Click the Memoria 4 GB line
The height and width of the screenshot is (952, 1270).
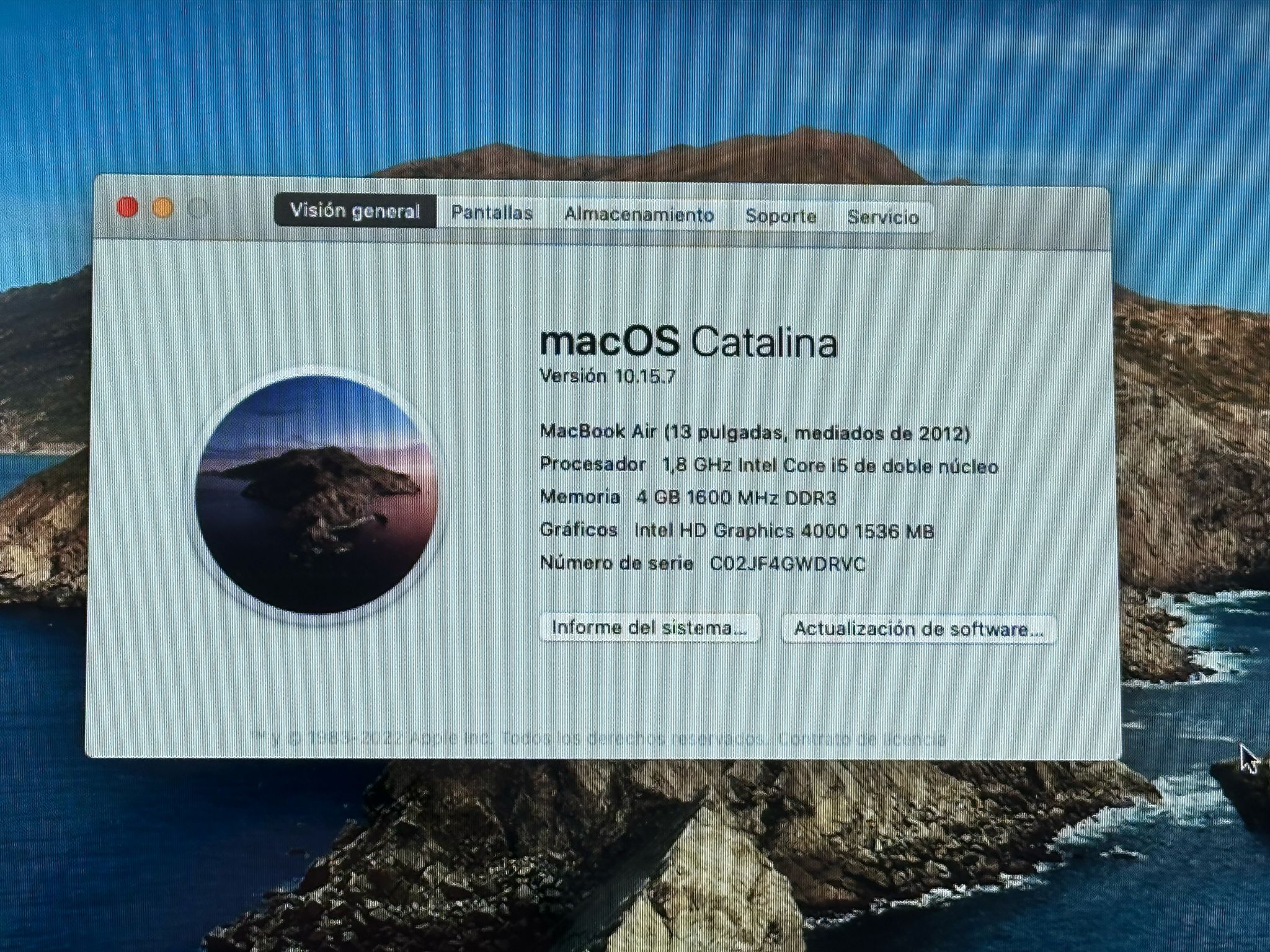coord(688,498)
